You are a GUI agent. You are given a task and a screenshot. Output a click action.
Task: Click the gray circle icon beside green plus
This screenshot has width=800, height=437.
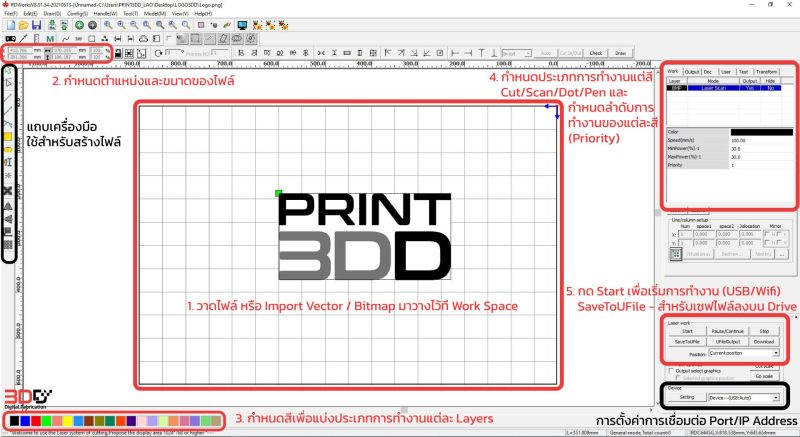pos(92,25)
